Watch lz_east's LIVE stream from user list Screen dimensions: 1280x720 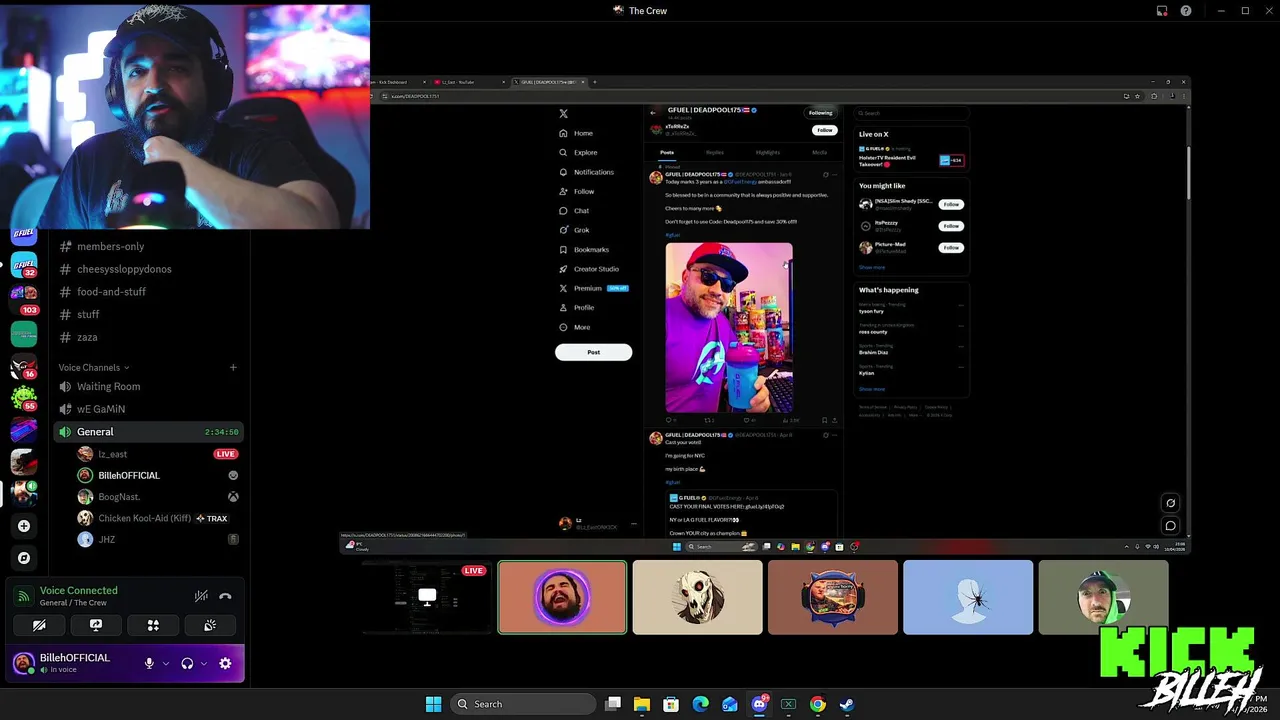click(225, 454)
